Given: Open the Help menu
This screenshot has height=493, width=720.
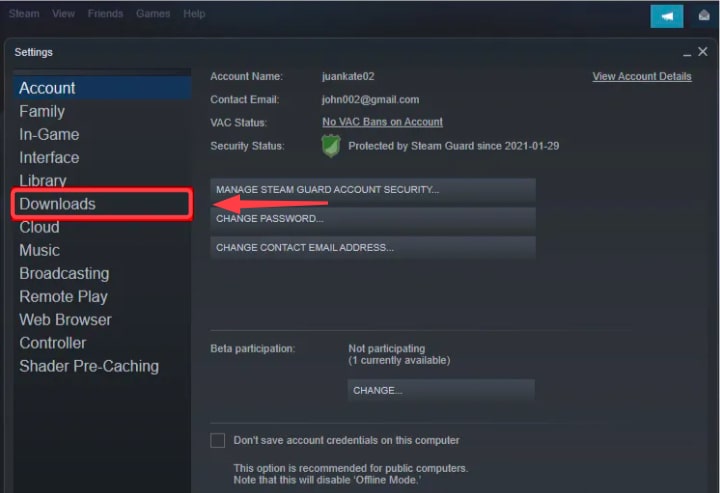Looking at the screenshot, I should (194, 14).
